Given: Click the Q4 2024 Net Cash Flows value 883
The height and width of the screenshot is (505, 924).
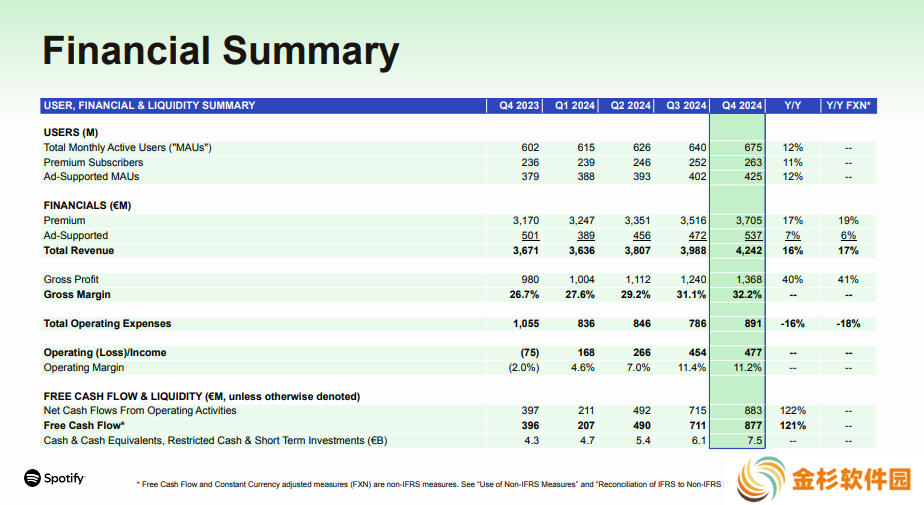Looking at the screenshot, I should (753, 411).
